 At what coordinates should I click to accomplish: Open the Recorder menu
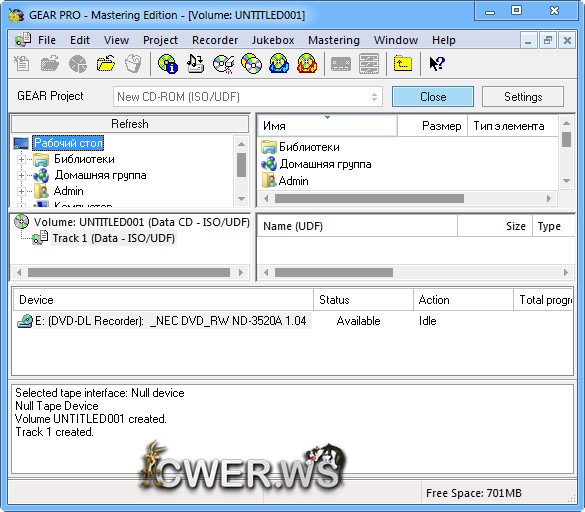215,40
